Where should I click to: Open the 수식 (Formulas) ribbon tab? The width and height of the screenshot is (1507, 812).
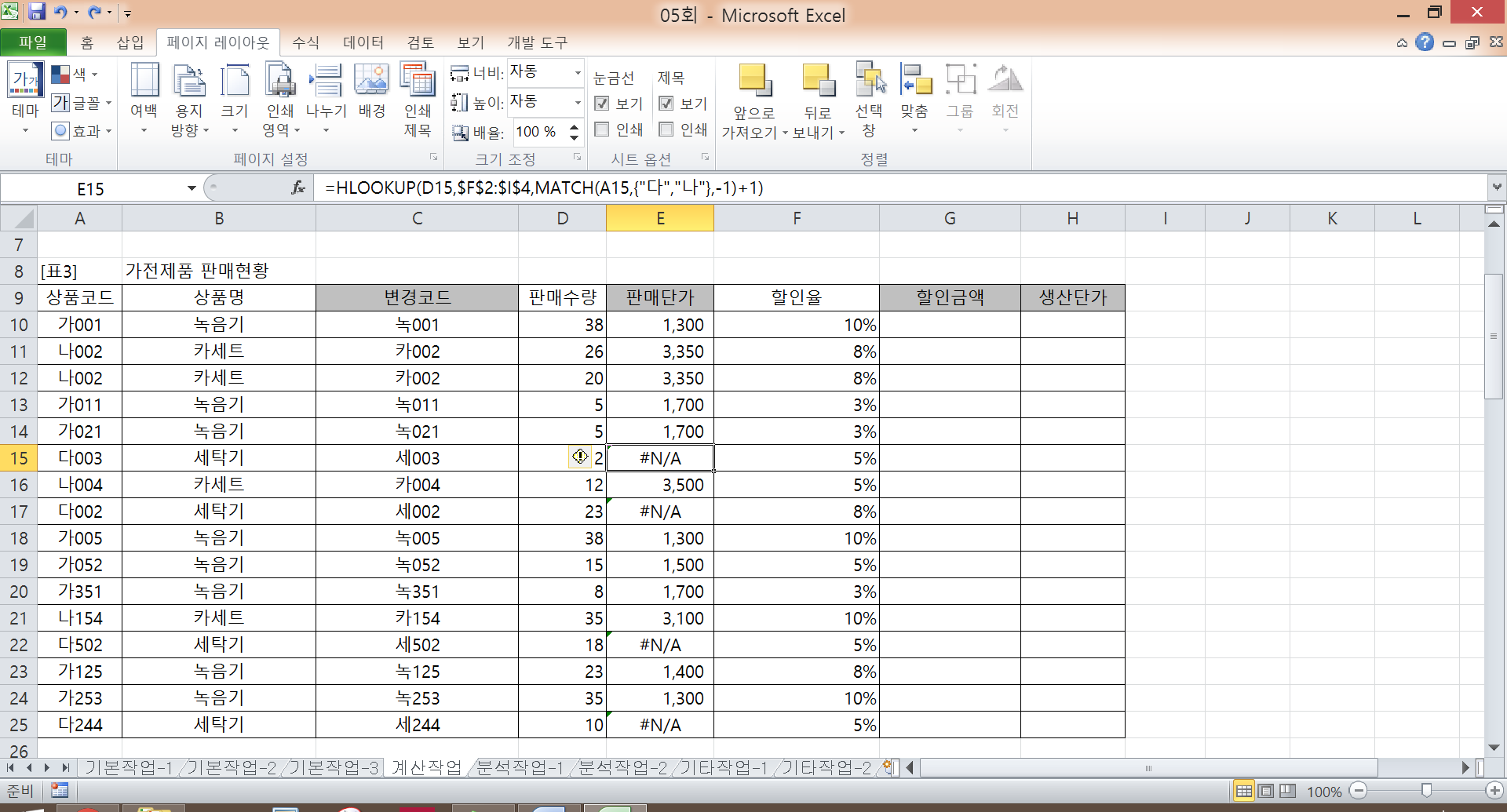click(305, 42)
